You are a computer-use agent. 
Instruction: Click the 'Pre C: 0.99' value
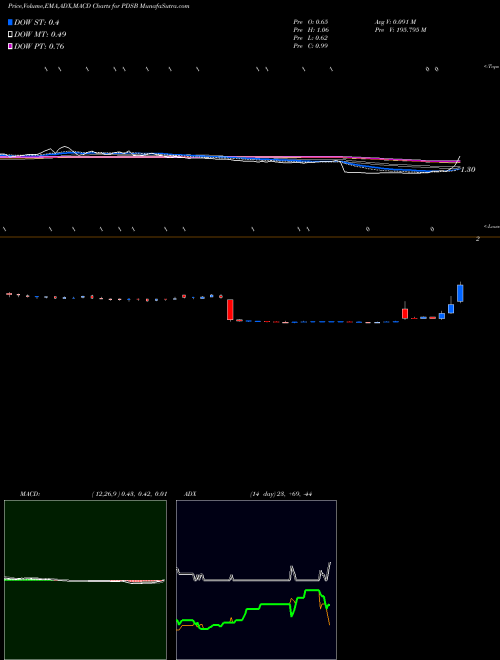point(311,46)
